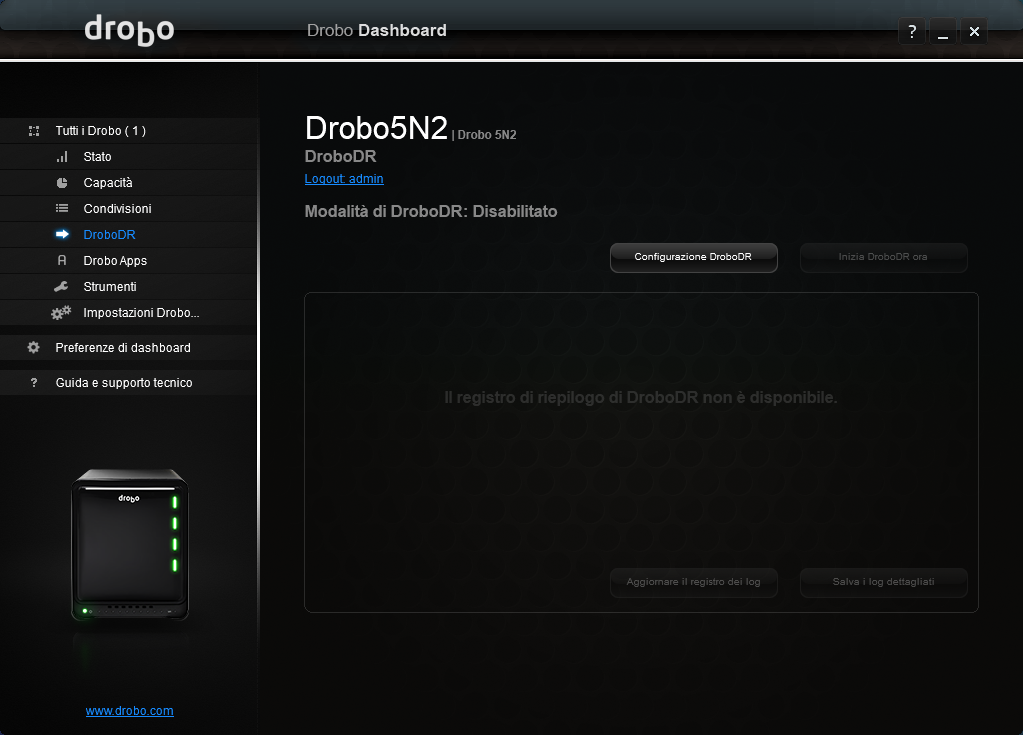Open the Tutti i Drobo section
The image size is (1023, 735).
point(100,131)
